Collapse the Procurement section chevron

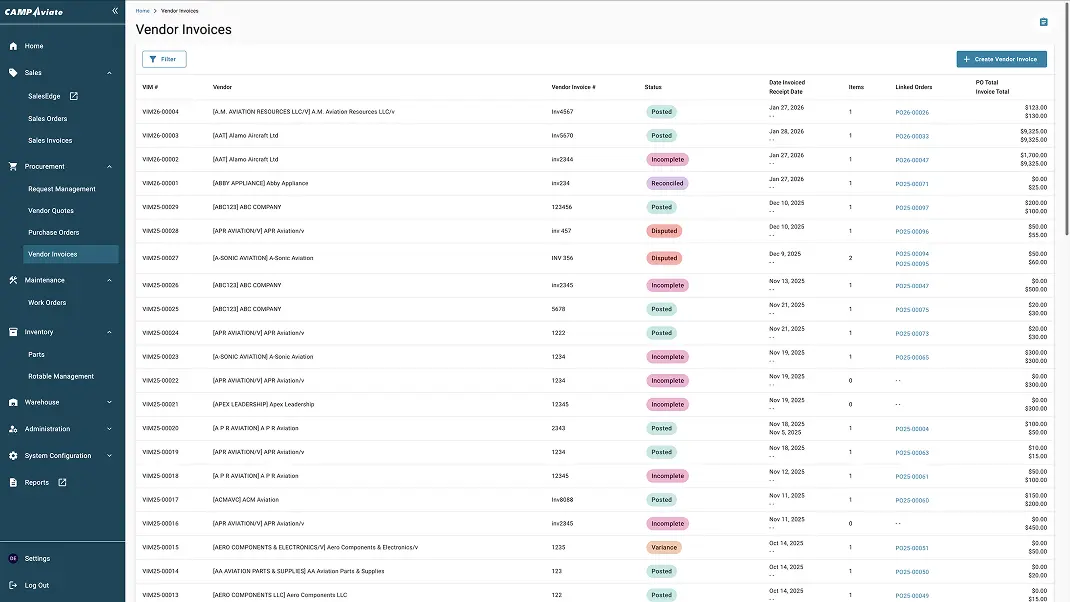[109, 167]
